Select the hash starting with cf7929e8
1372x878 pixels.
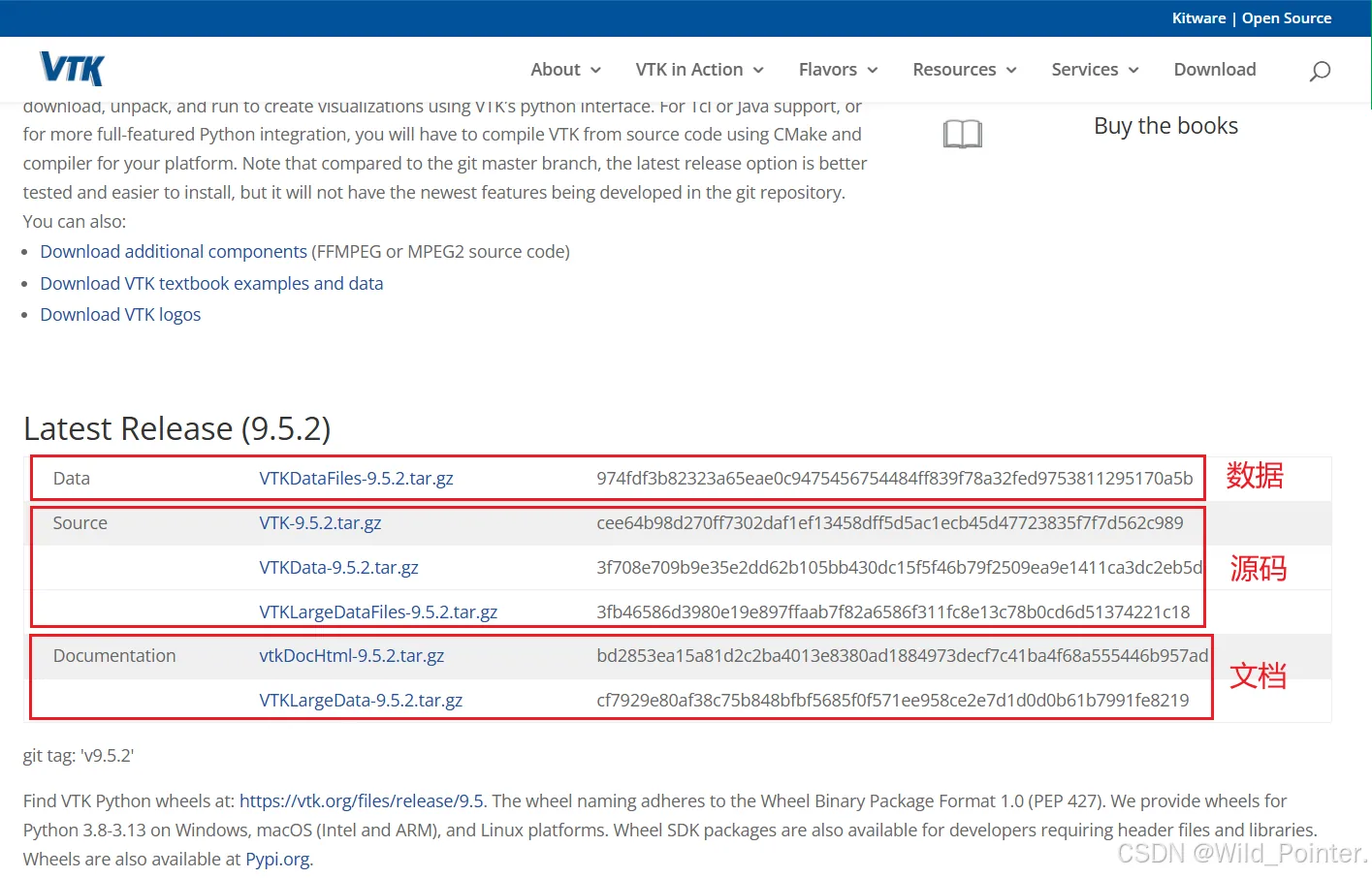(893, 701)
